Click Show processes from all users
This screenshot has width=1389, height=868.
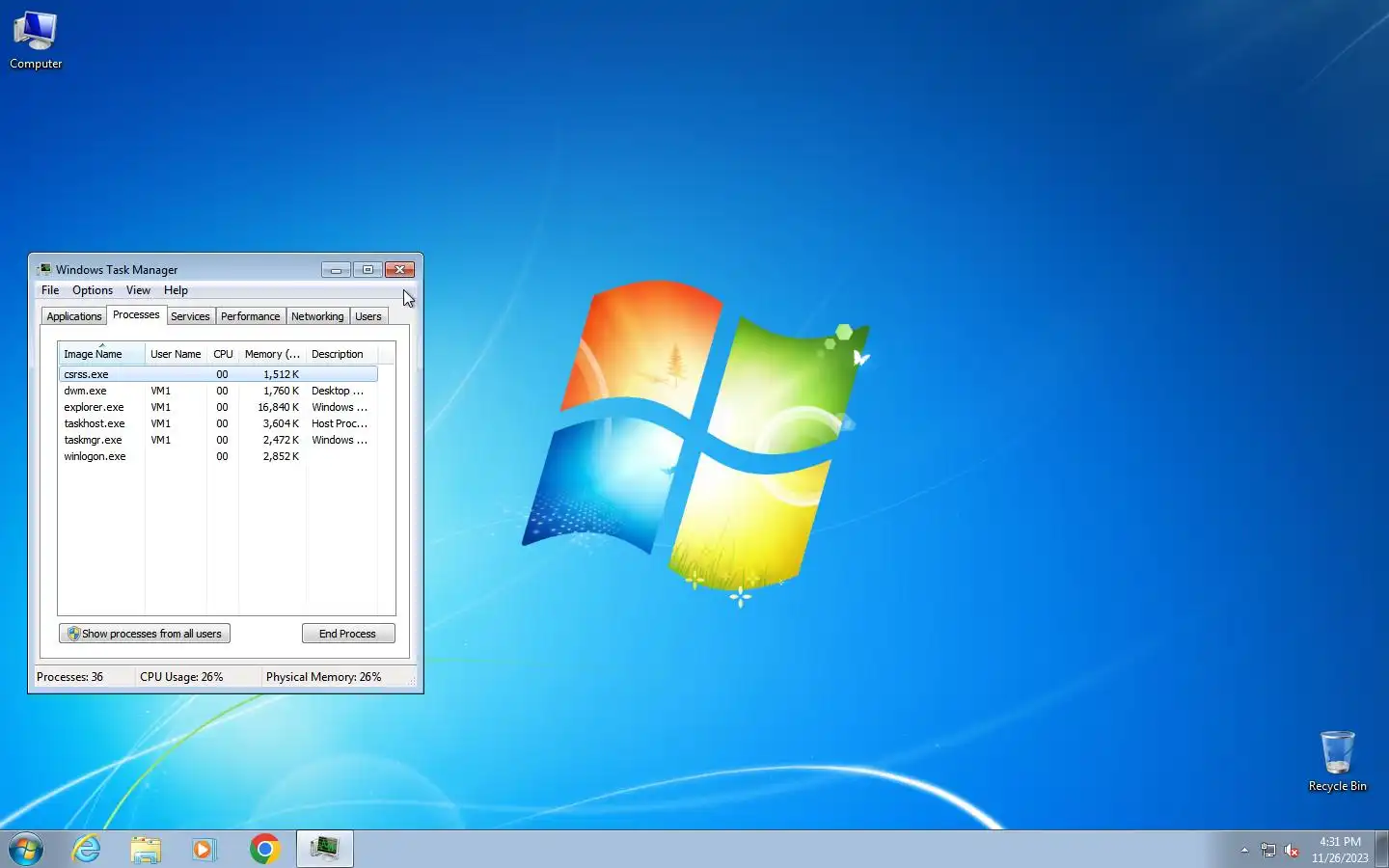point(145,634)
